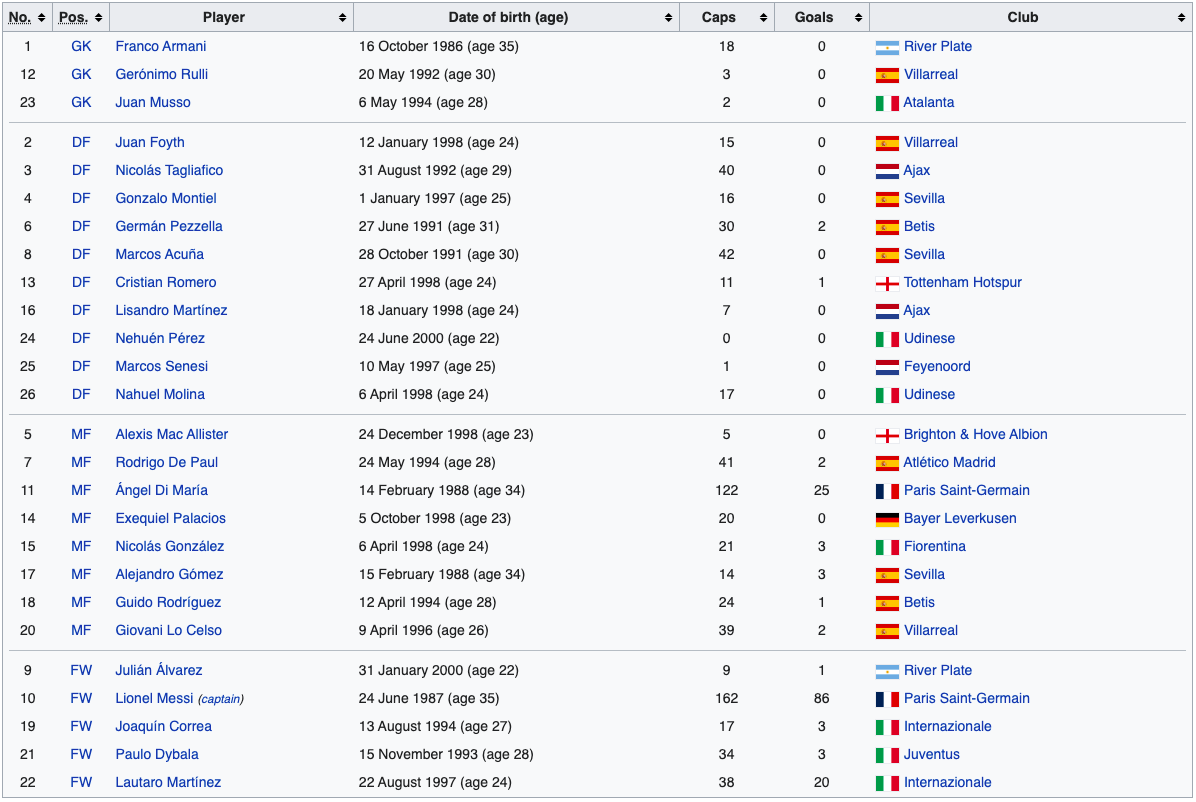Click the FW position link for Julián Álvarez
This screenshot has height=802, width=1196.
(x=81, y=670)
